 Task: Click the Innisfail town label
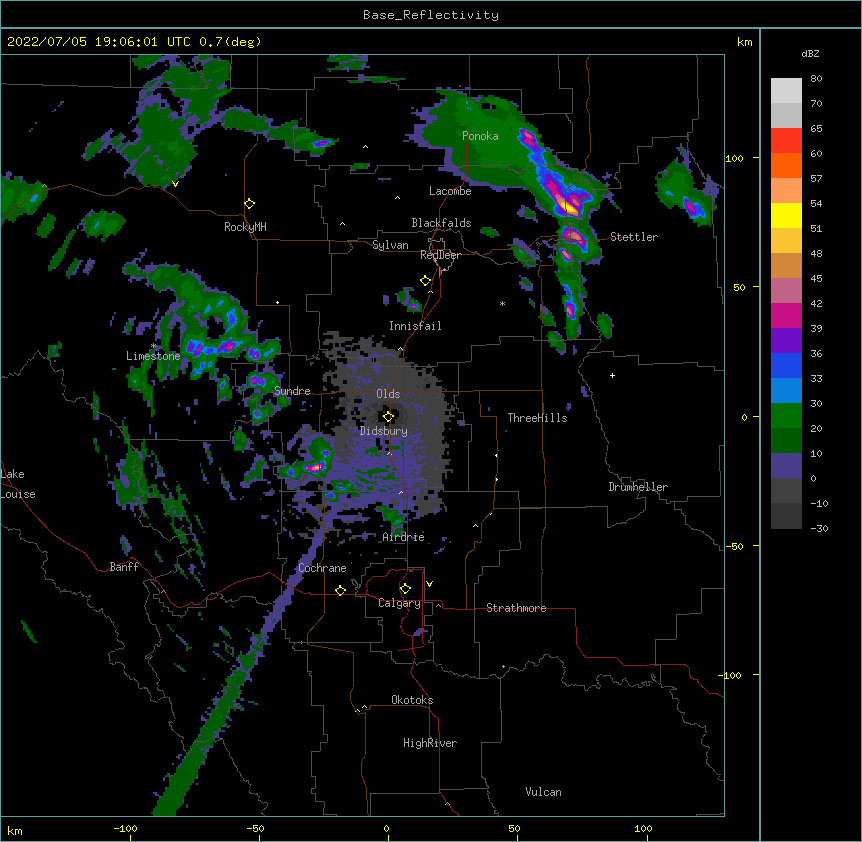415,326
